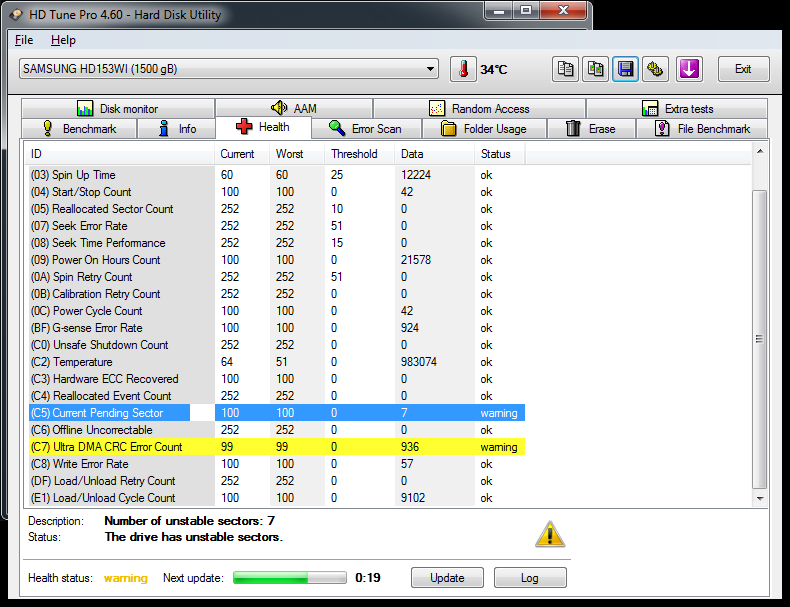Switch to the Folder Usage tab

click(484, 128)
